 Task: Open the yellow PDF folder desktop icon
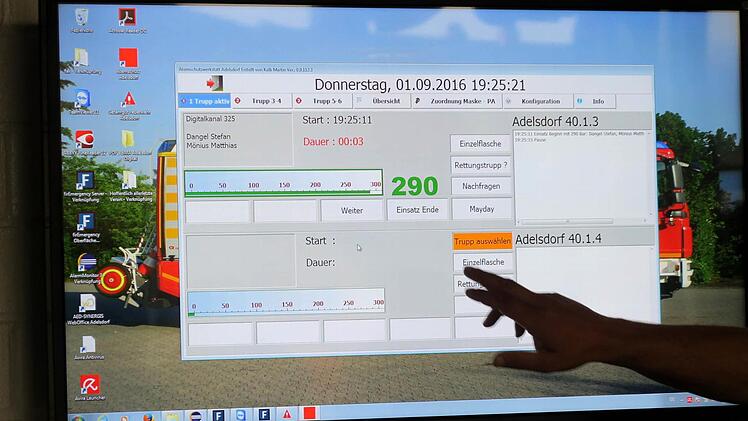click(128, 144)
